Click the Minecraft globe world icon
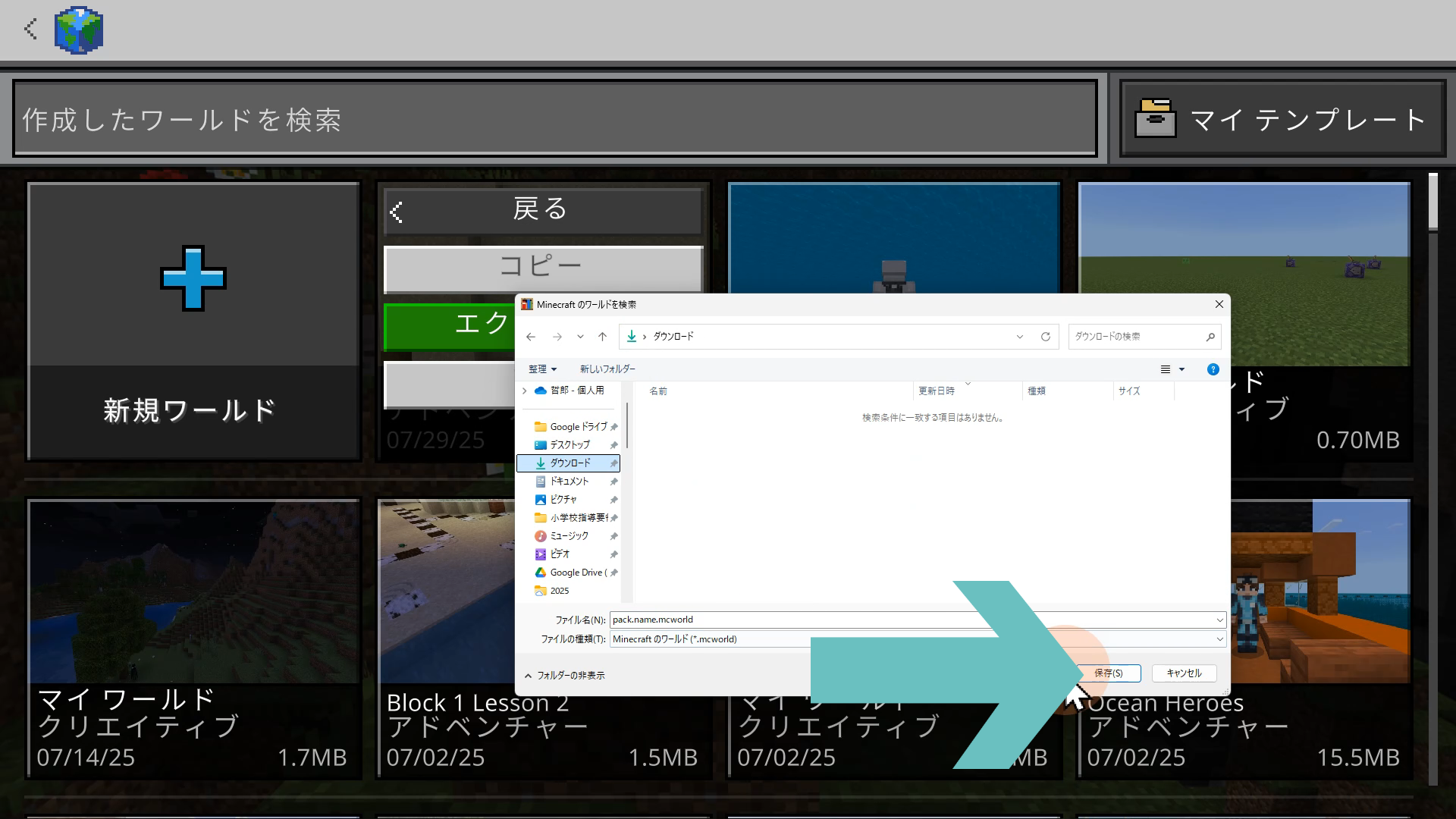 [79, 30]
